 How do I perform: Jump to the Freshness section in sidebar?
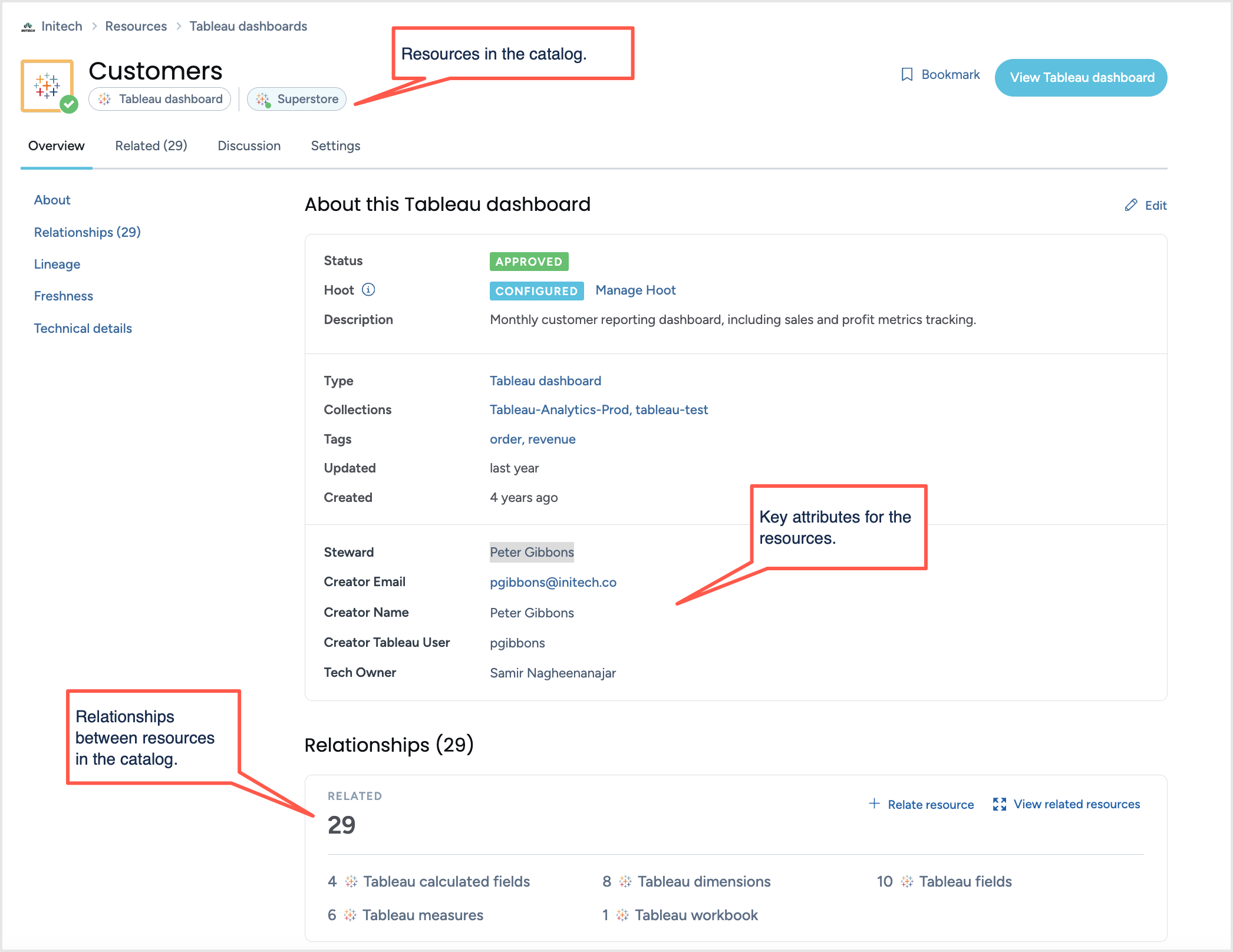click(x=64, y=296)
